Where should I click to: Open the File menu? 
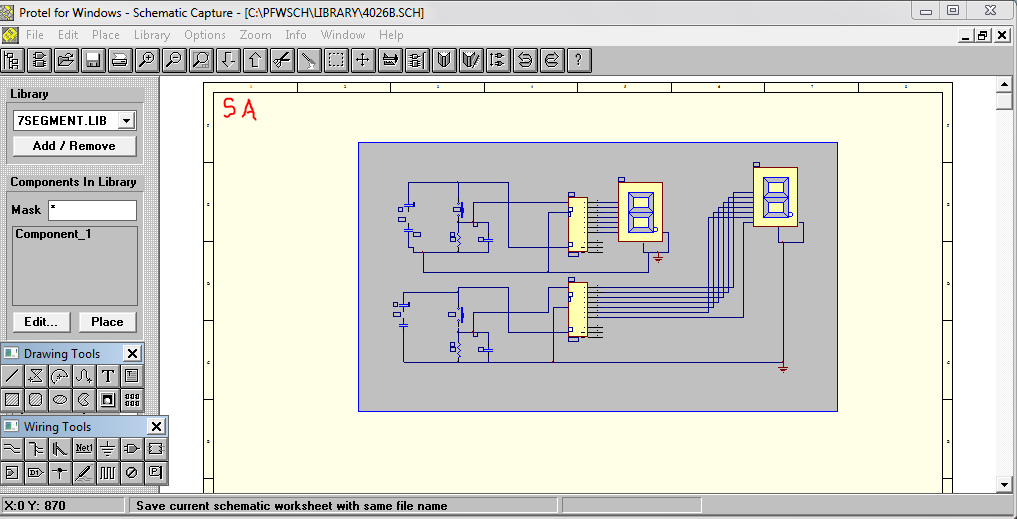34,35
